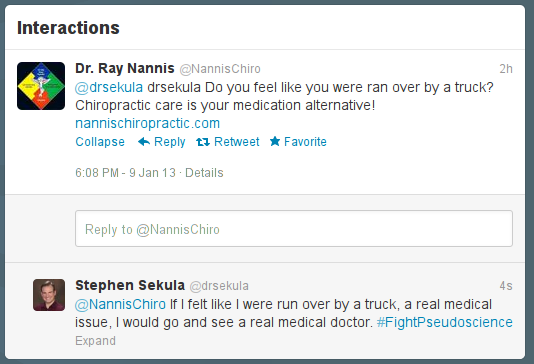Viewport: 534px width, 364px height.
Task: Click in the Reply to @NannisChiro field
Action: tap(294, 228)
